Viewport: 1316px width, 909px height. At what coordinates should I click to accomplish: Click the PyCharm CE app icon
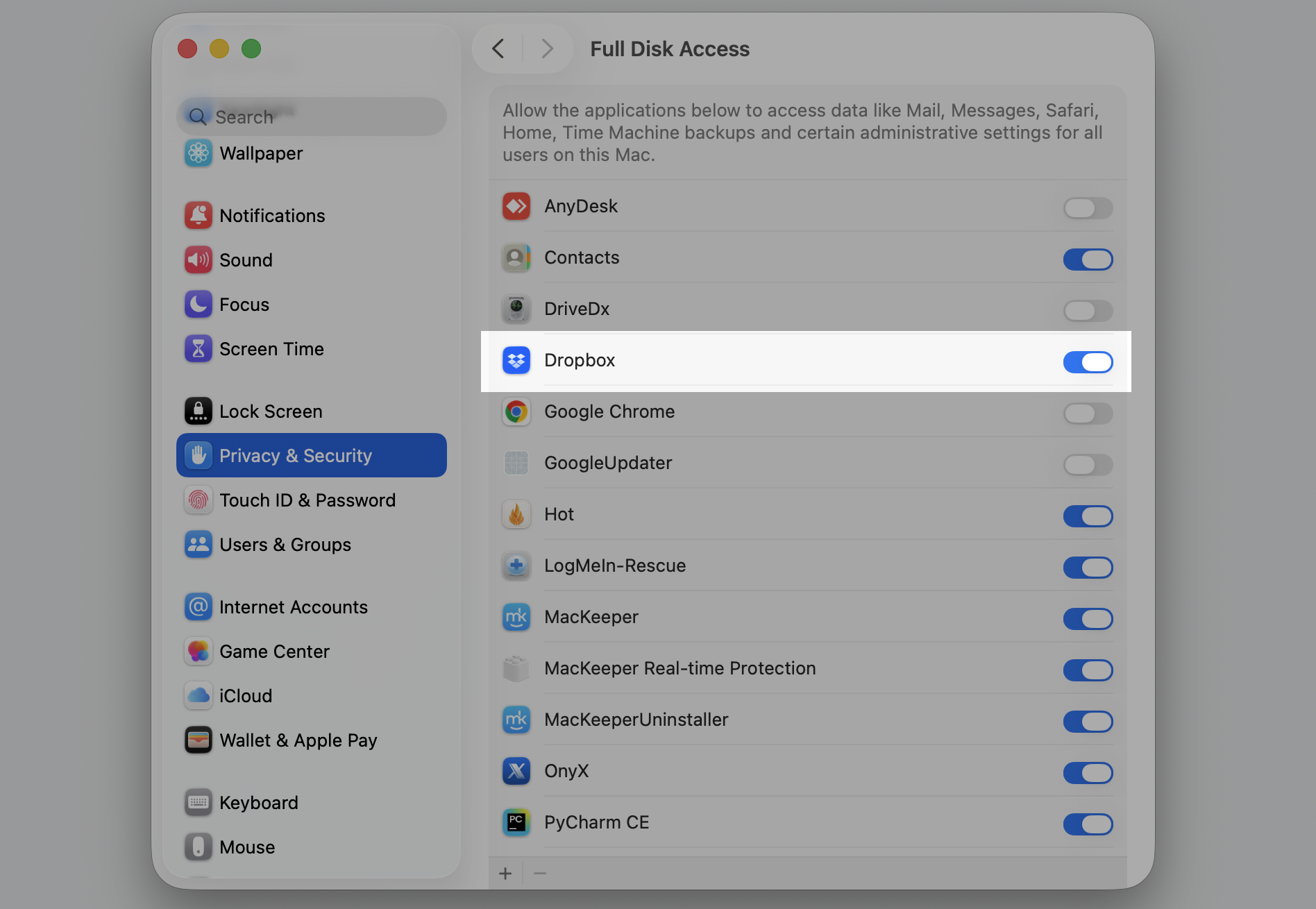[516, 822]
